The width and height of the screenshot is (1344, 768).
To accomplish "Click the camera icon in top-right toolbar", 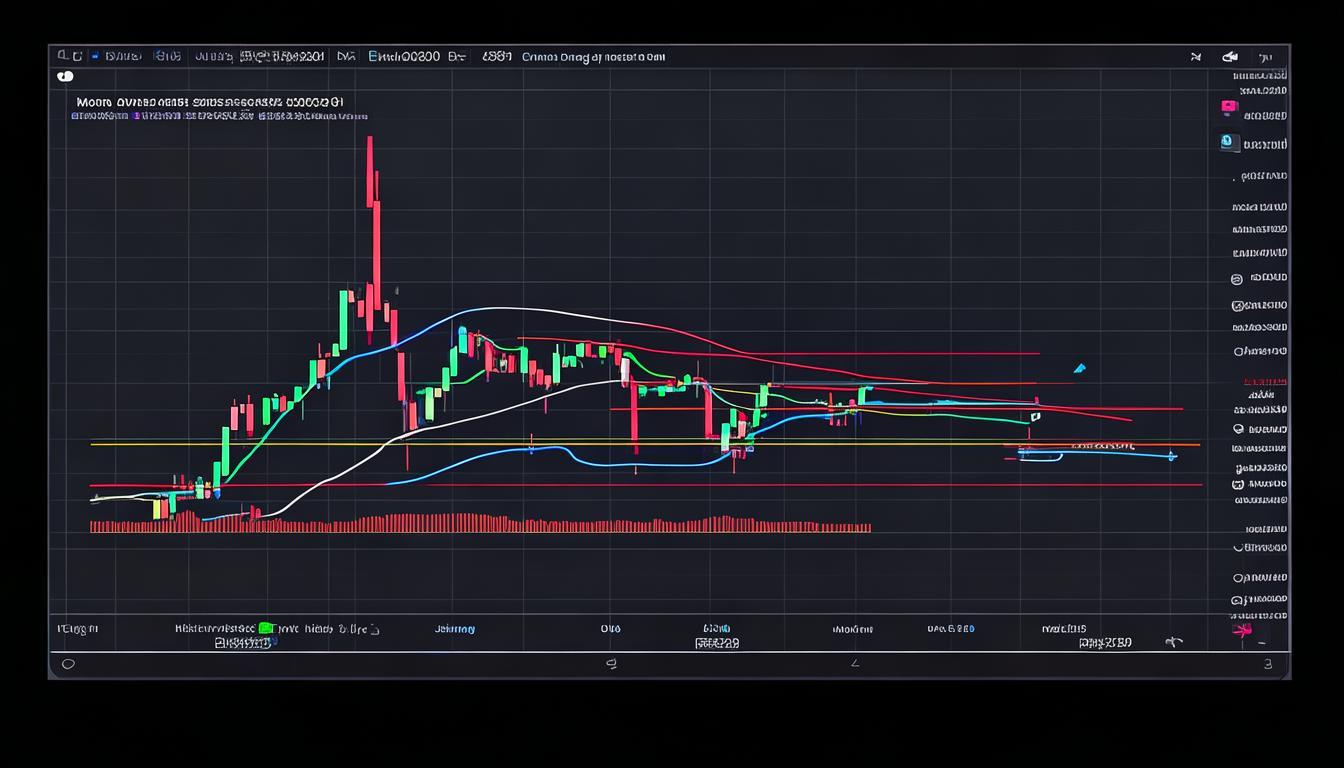I will point(1231,57).
